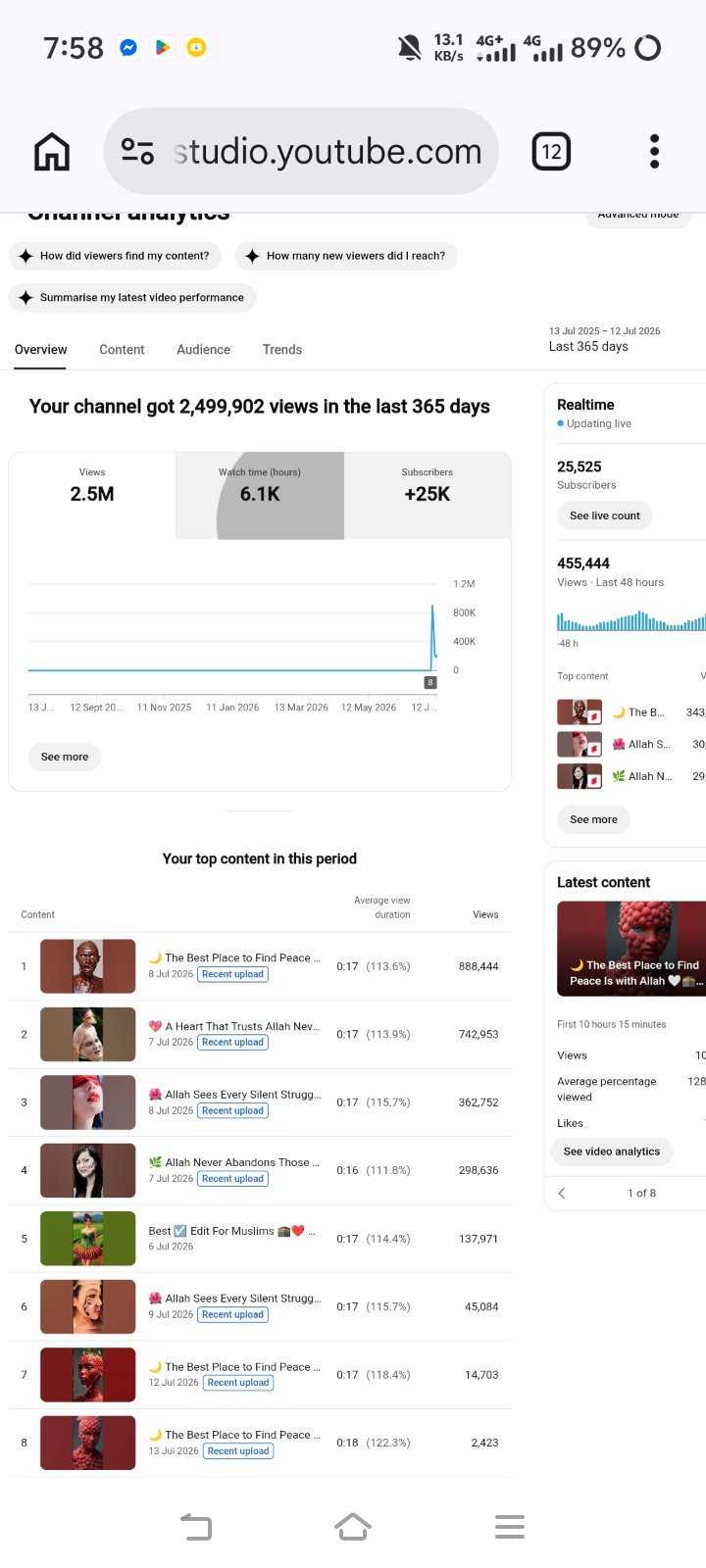
Task: Tap the Messenger notification icon
Action: (128, 47)
